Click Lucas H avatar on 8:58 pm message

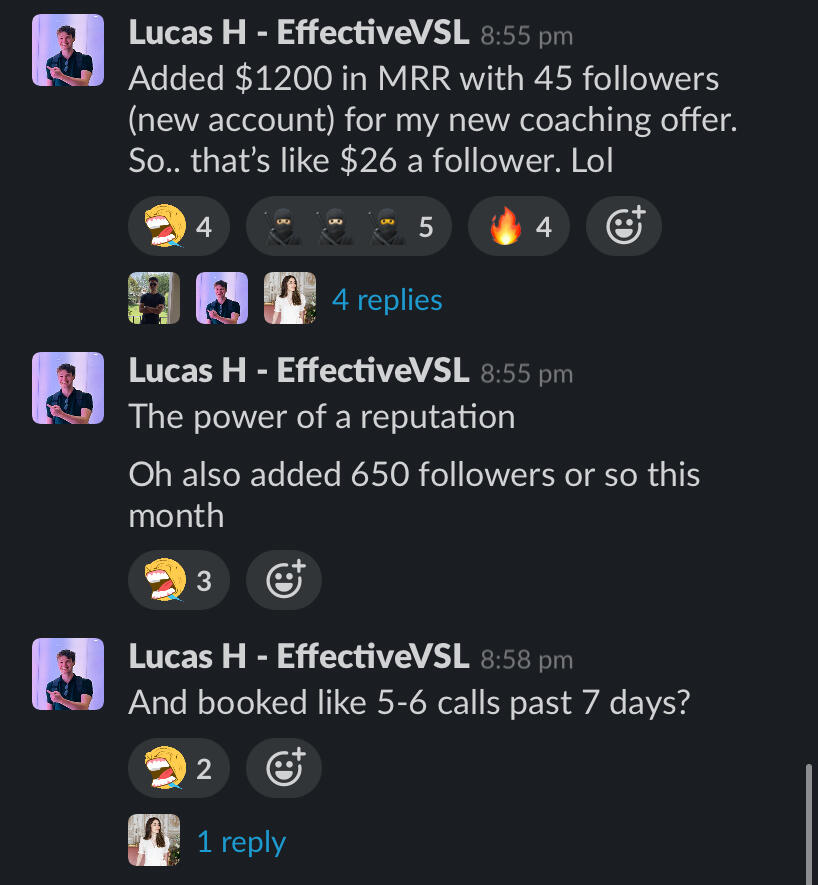tap(68, 674)
